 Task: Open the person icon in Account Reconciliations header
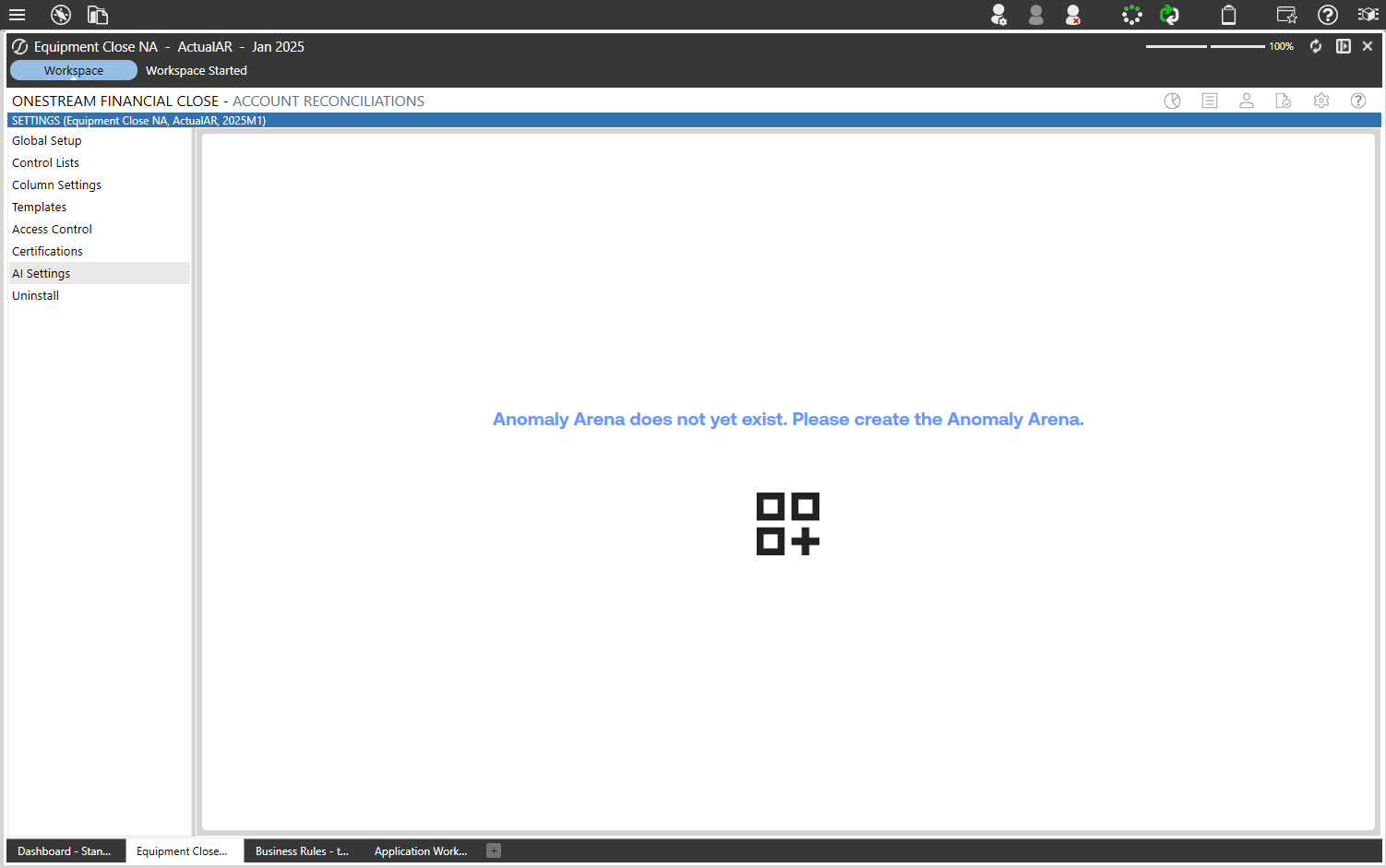coord(1247,101)
